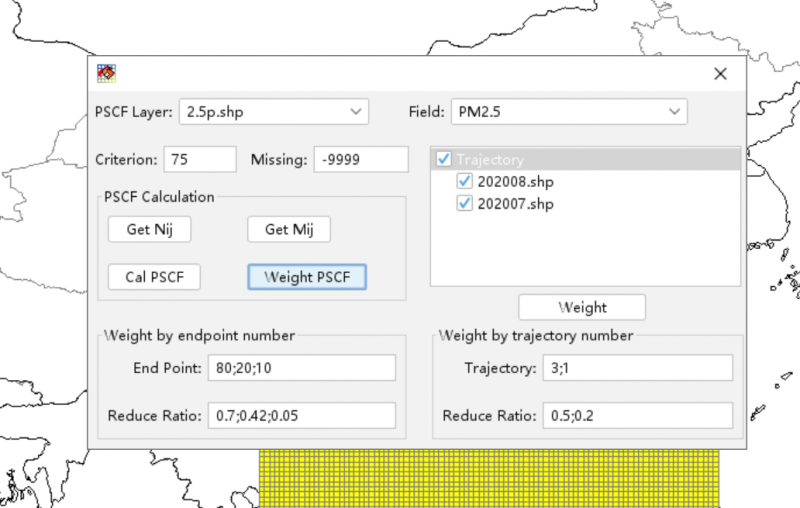Click the Weight PSCF button
800x508 pixels.
click(307, 277)
